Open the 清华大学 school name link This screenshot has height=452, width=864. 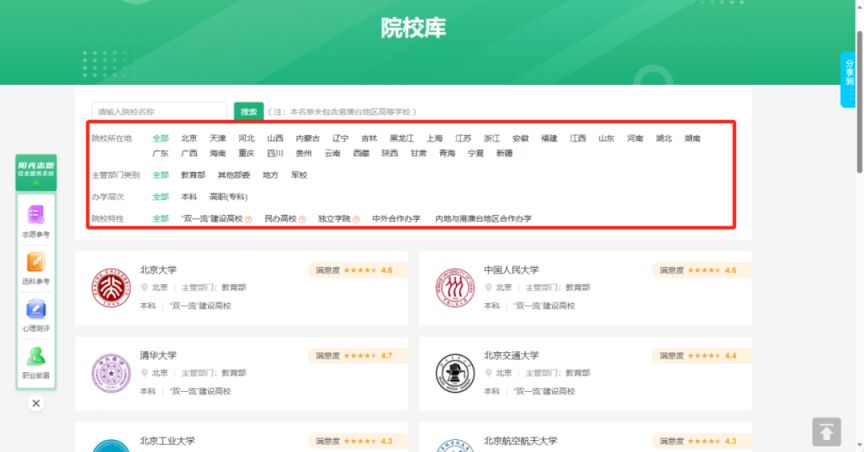tap(158, 356)
